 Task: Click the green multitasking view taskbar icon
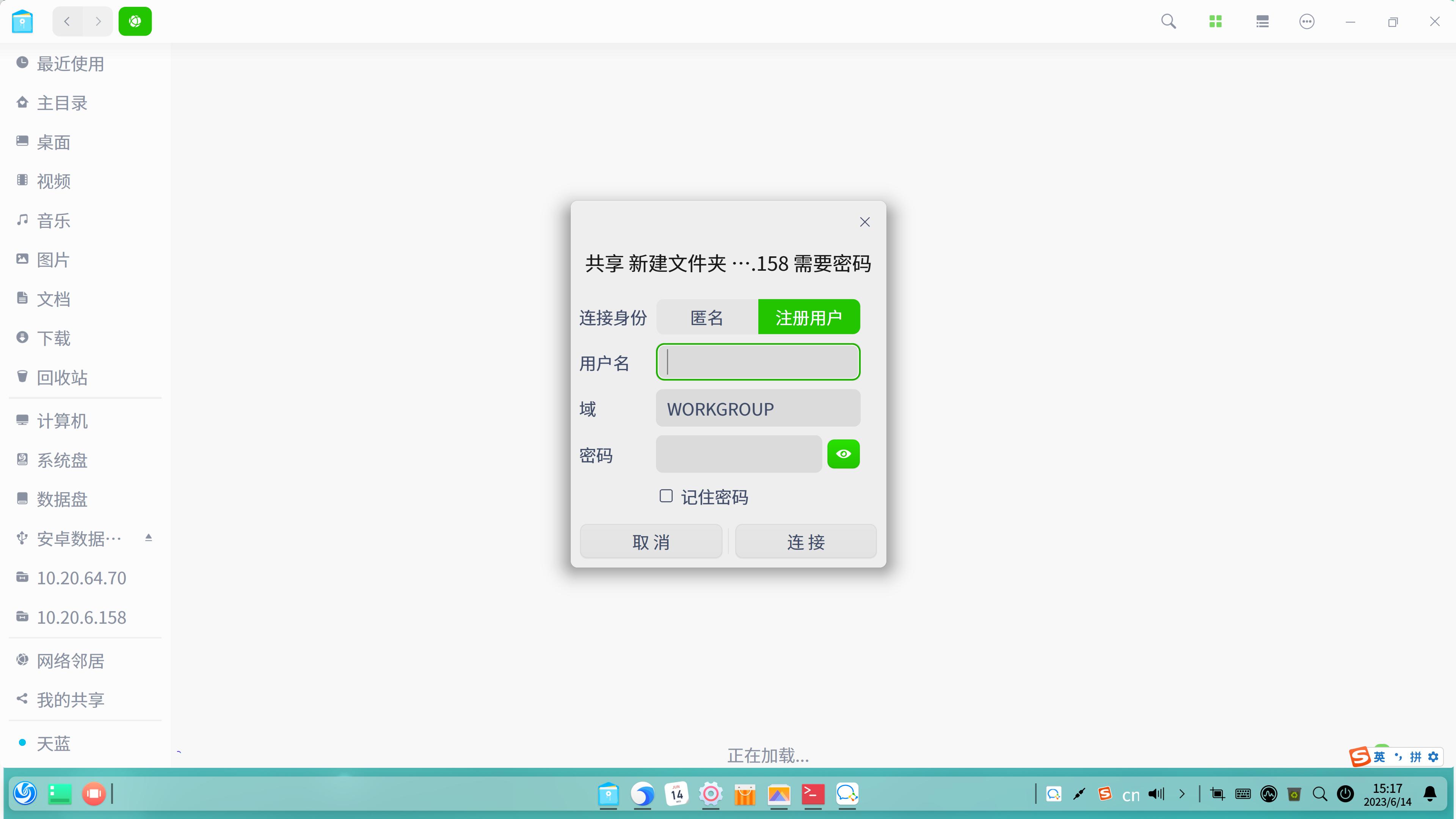(60, 794)
